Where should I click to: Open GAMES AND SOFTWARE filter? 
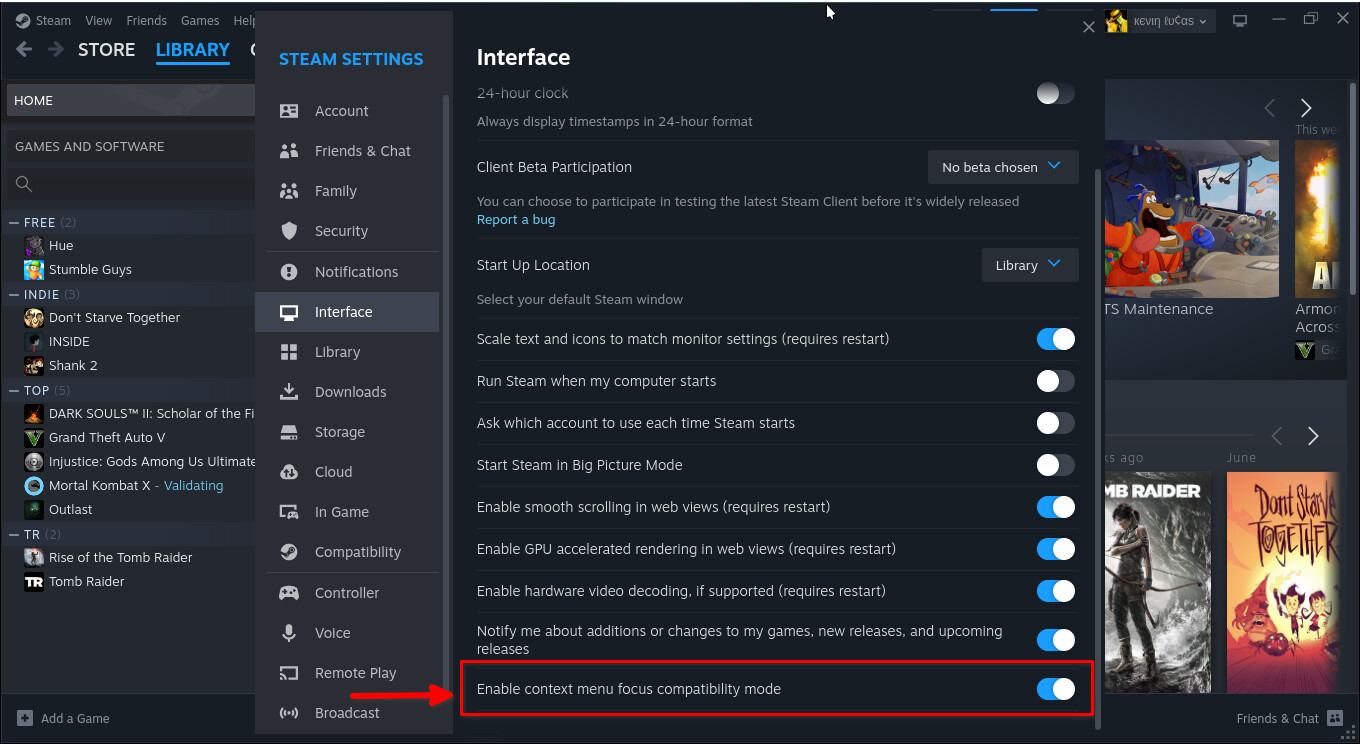pyautogui.click(x=130, y=146)
